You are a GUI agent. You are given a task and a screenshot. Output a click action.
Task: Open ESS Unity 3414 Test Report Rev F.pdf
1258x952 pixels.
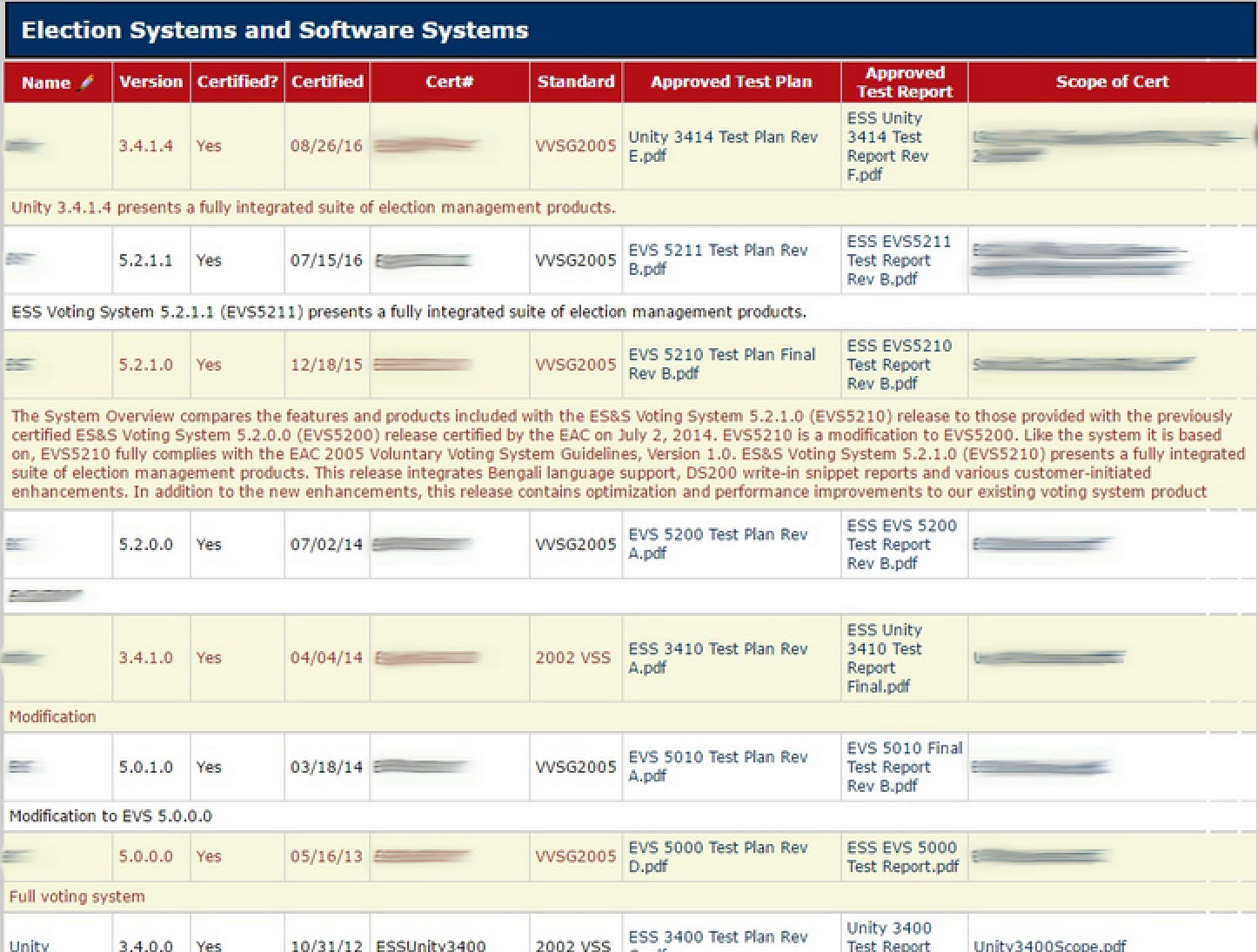point(887,146)
